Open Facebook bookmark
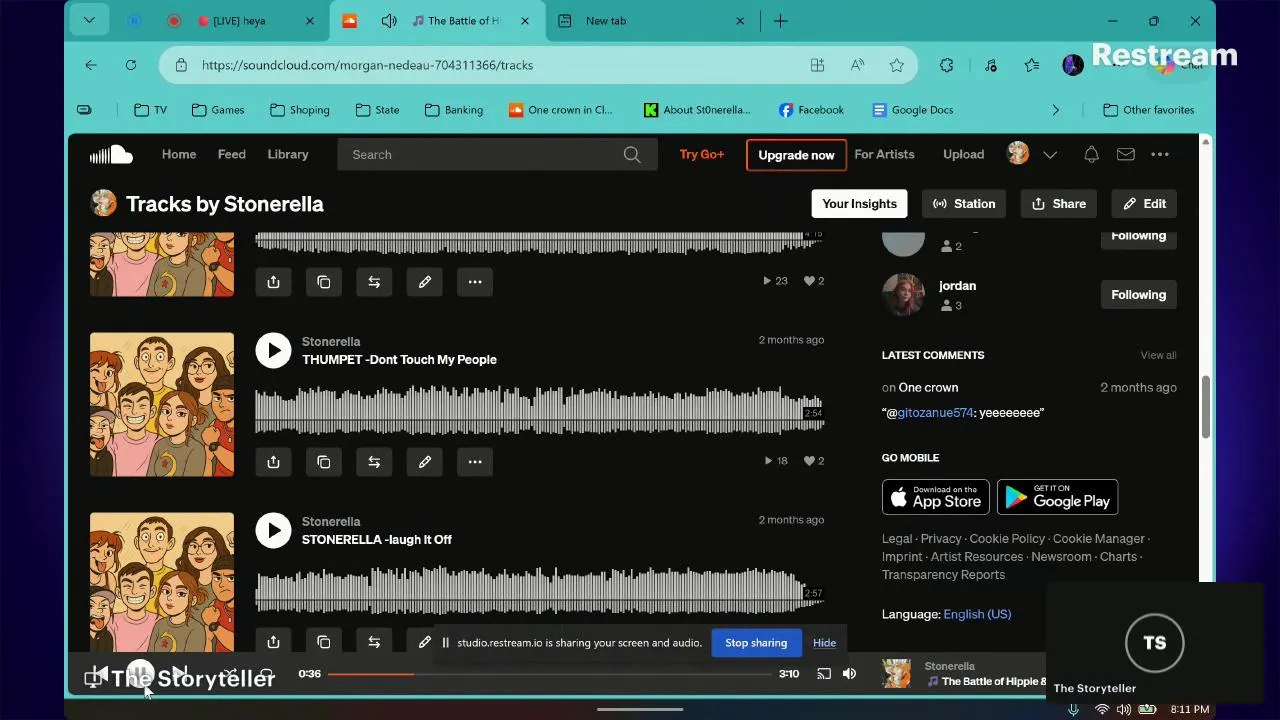The height and width of the screenshot is (720, 1280). pyautogui.click(x=811, y=110)
